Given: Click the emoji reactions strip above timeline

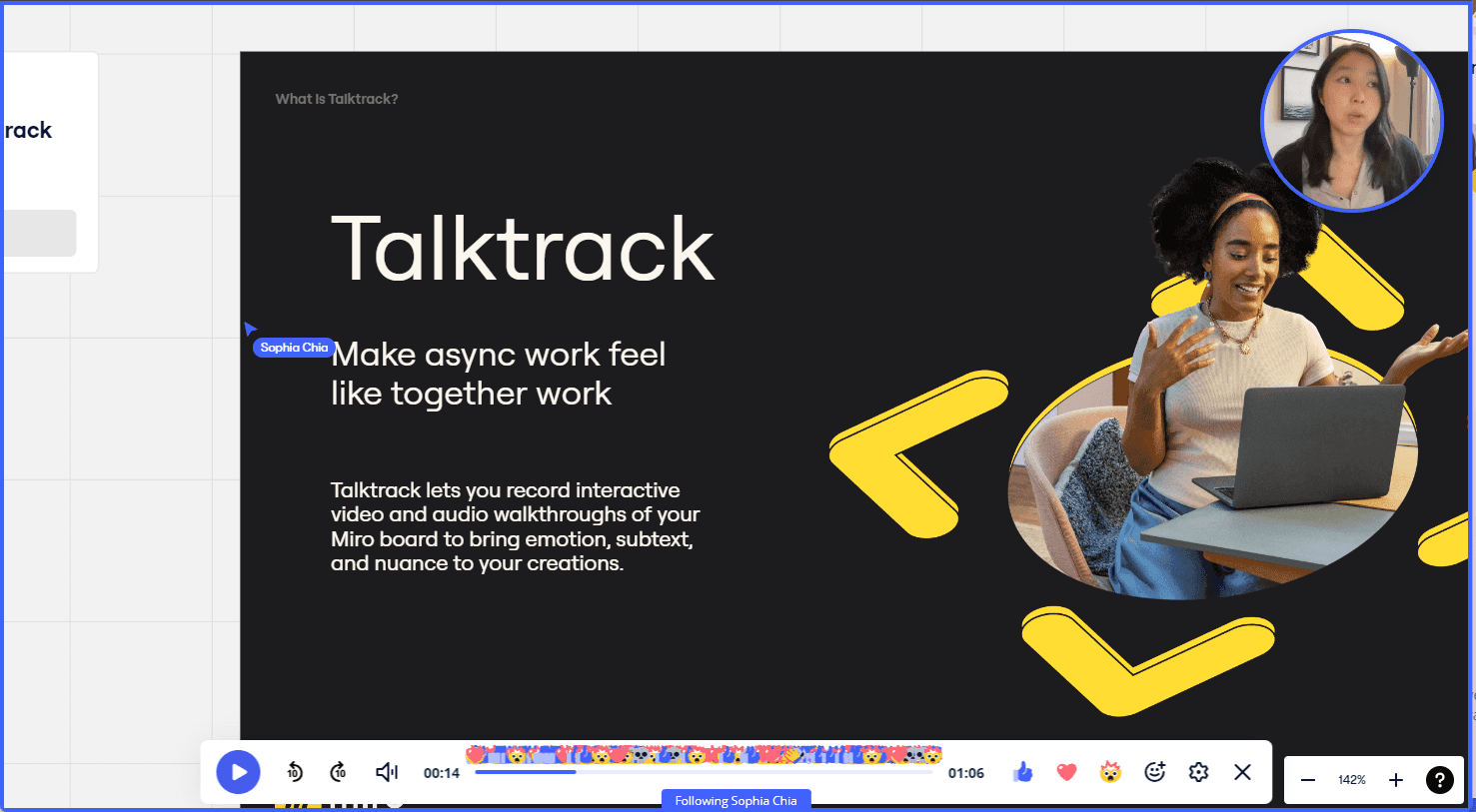Looking at the screenshot, I should click(x=704, y=755).
